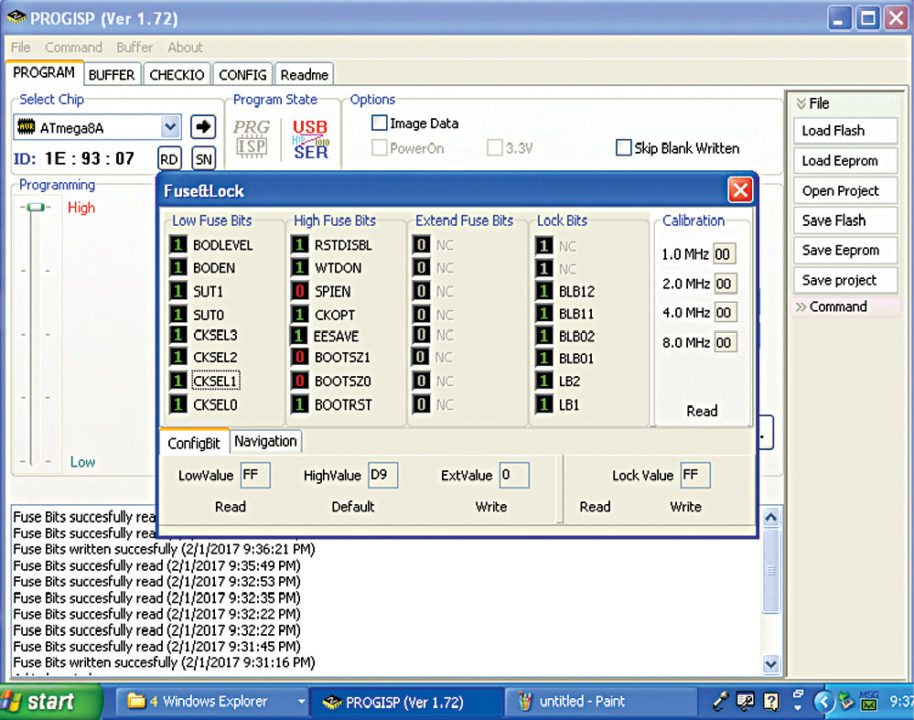
Task: Click the Load Flash button
Action: click(x=833, y=131)
